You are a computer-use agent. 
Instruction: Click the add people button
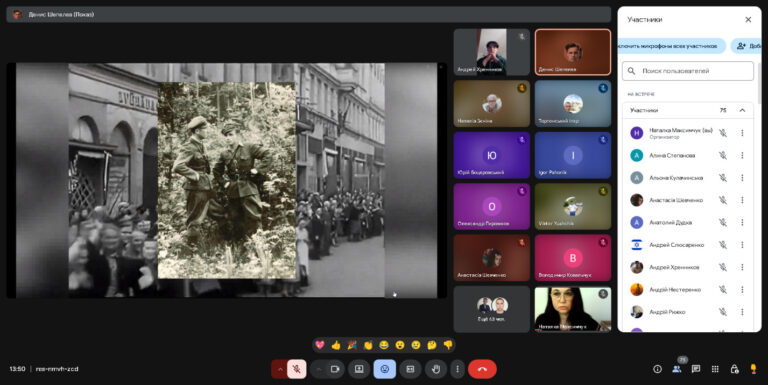click(746, 46)
